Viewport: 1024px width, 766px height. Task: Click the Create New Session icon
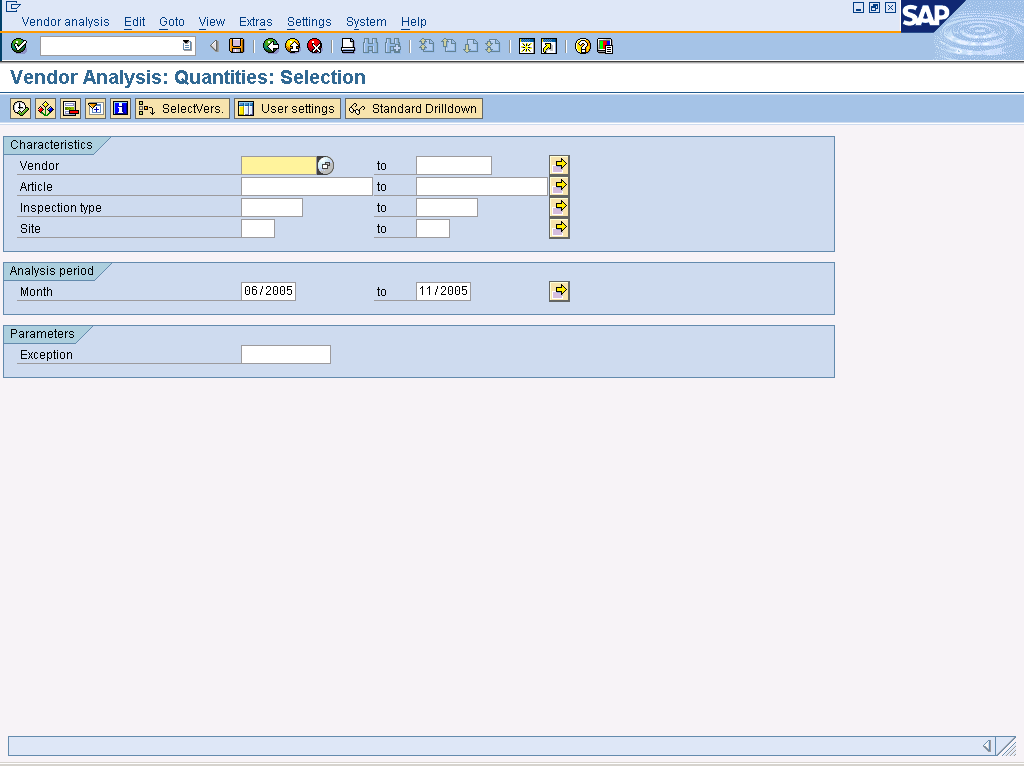click(x=526, y=46)
